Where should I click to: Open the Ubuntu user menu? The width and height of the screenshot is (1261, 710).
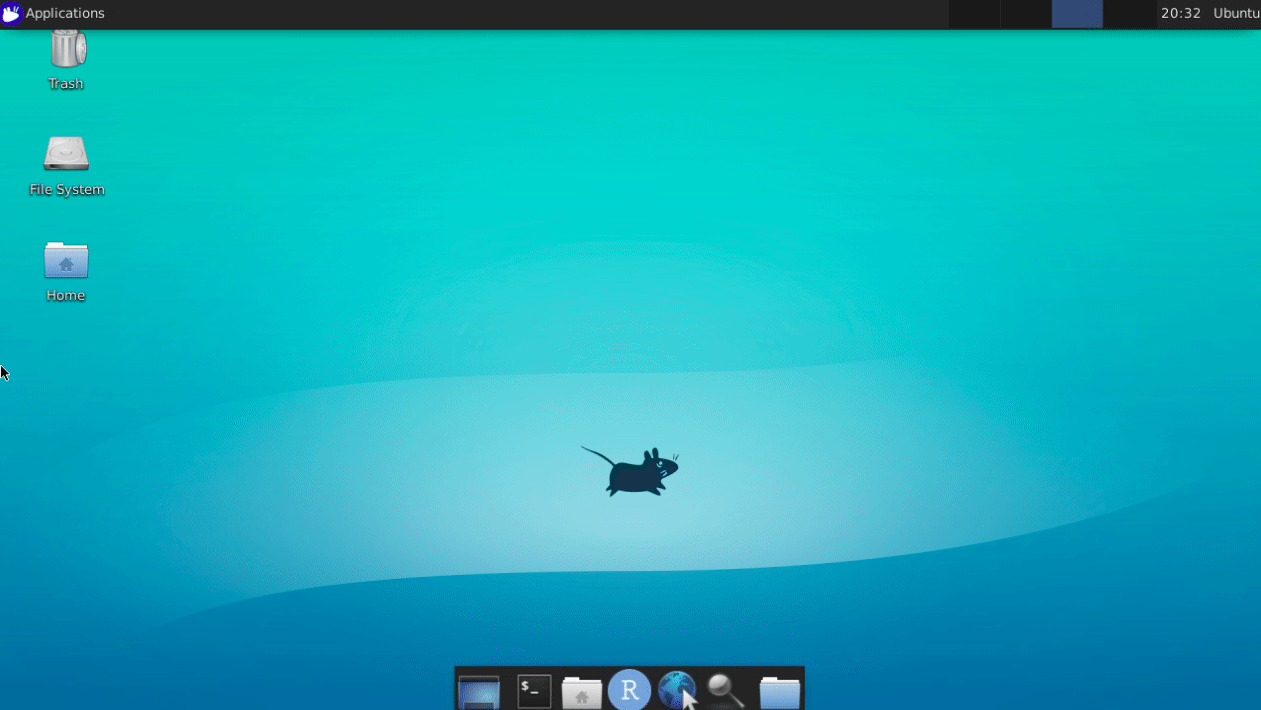click(x=1235, y=14)
